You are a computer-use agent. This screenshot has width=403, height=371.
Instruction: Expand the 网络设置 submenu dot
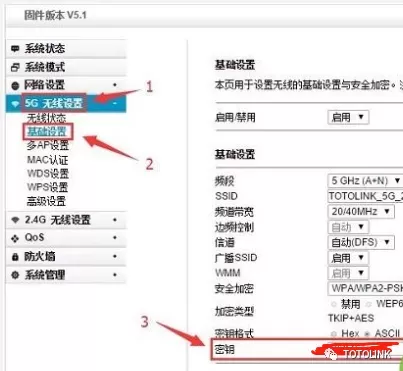115,85
